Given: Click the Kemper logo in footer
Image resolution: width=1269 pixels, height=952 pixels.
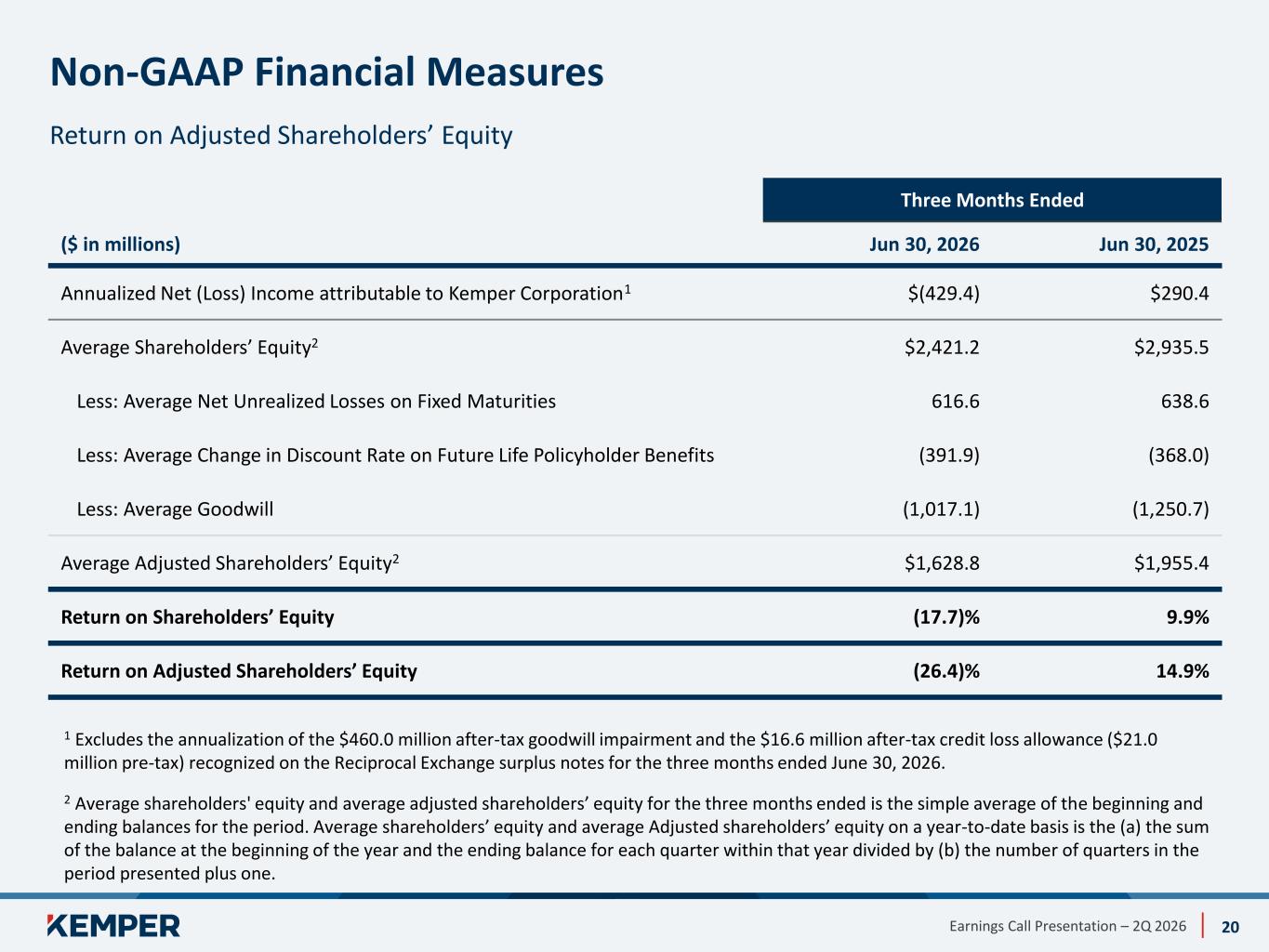Looking at the screenshot, I should [x=113, y=925].
